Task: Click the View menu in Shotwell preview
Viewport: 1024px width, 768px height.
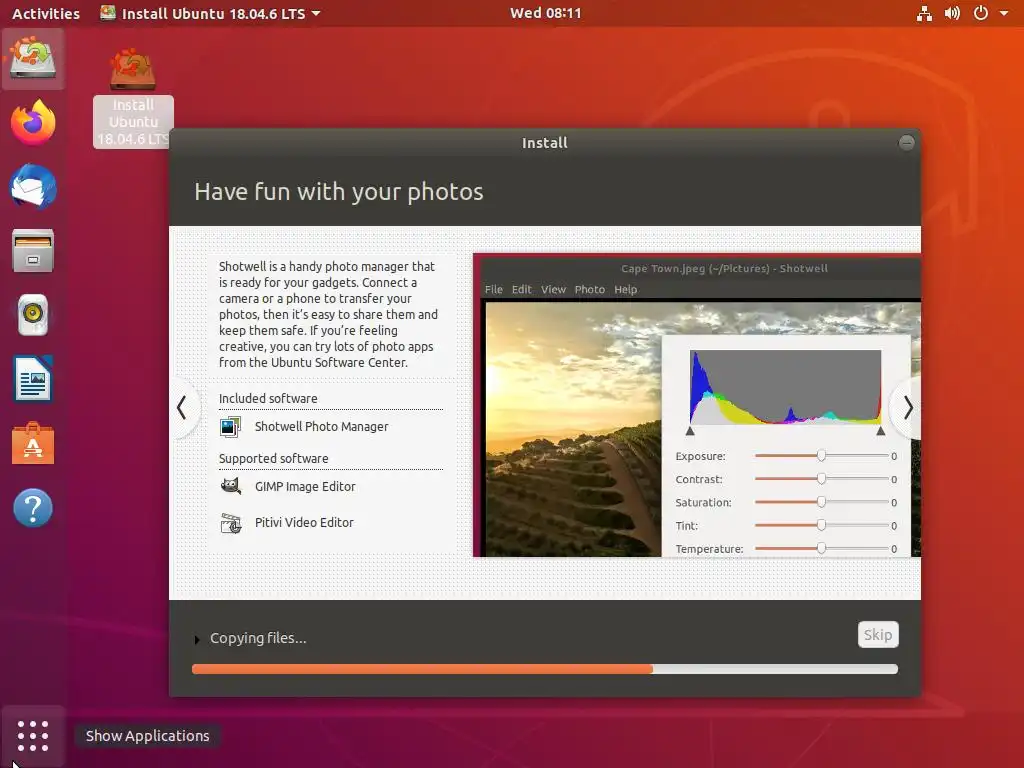Action: [x=553, y=289]
